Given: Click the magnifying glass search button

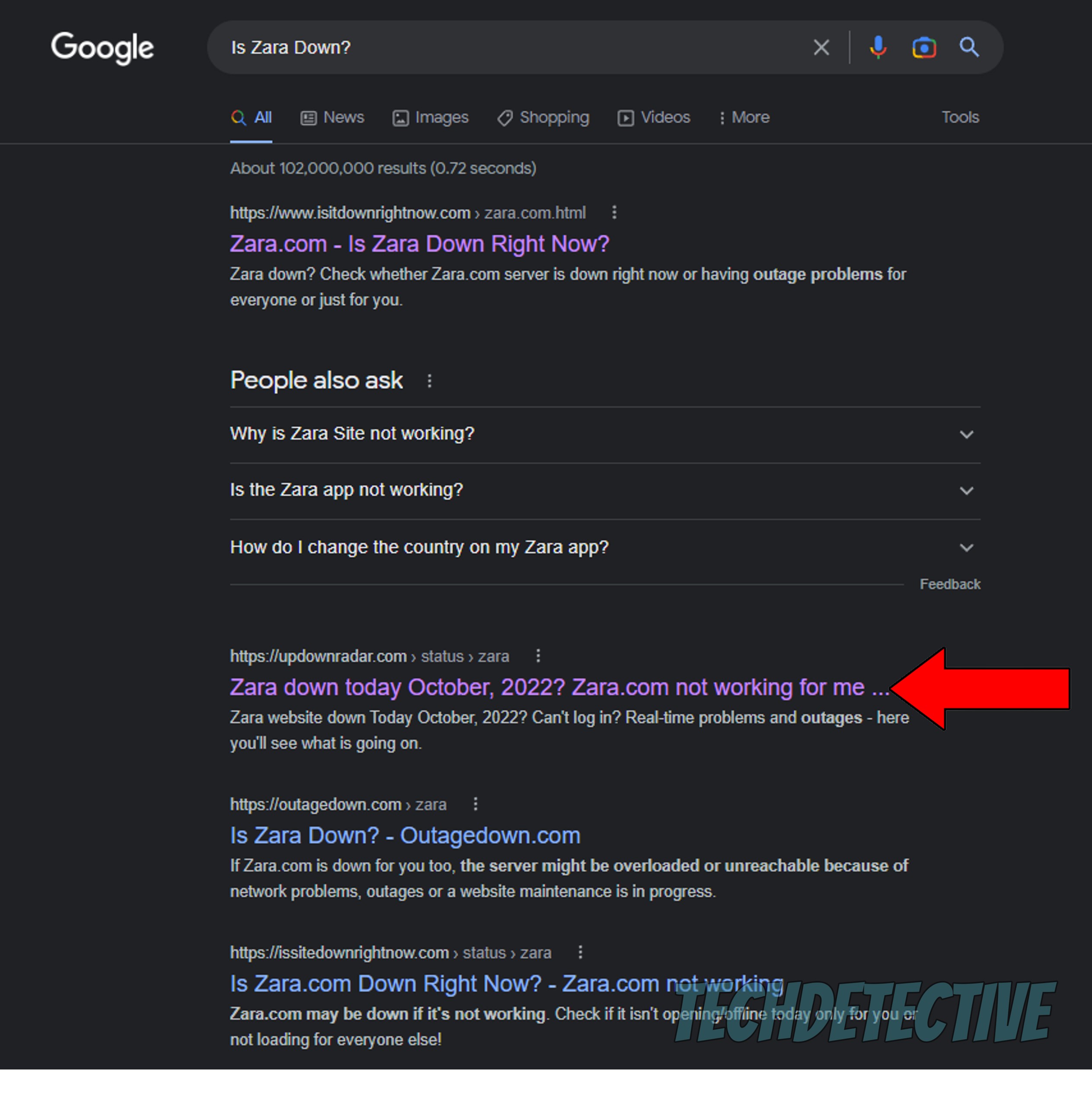Looking at the screenshot, I should (x=969, y=47).
